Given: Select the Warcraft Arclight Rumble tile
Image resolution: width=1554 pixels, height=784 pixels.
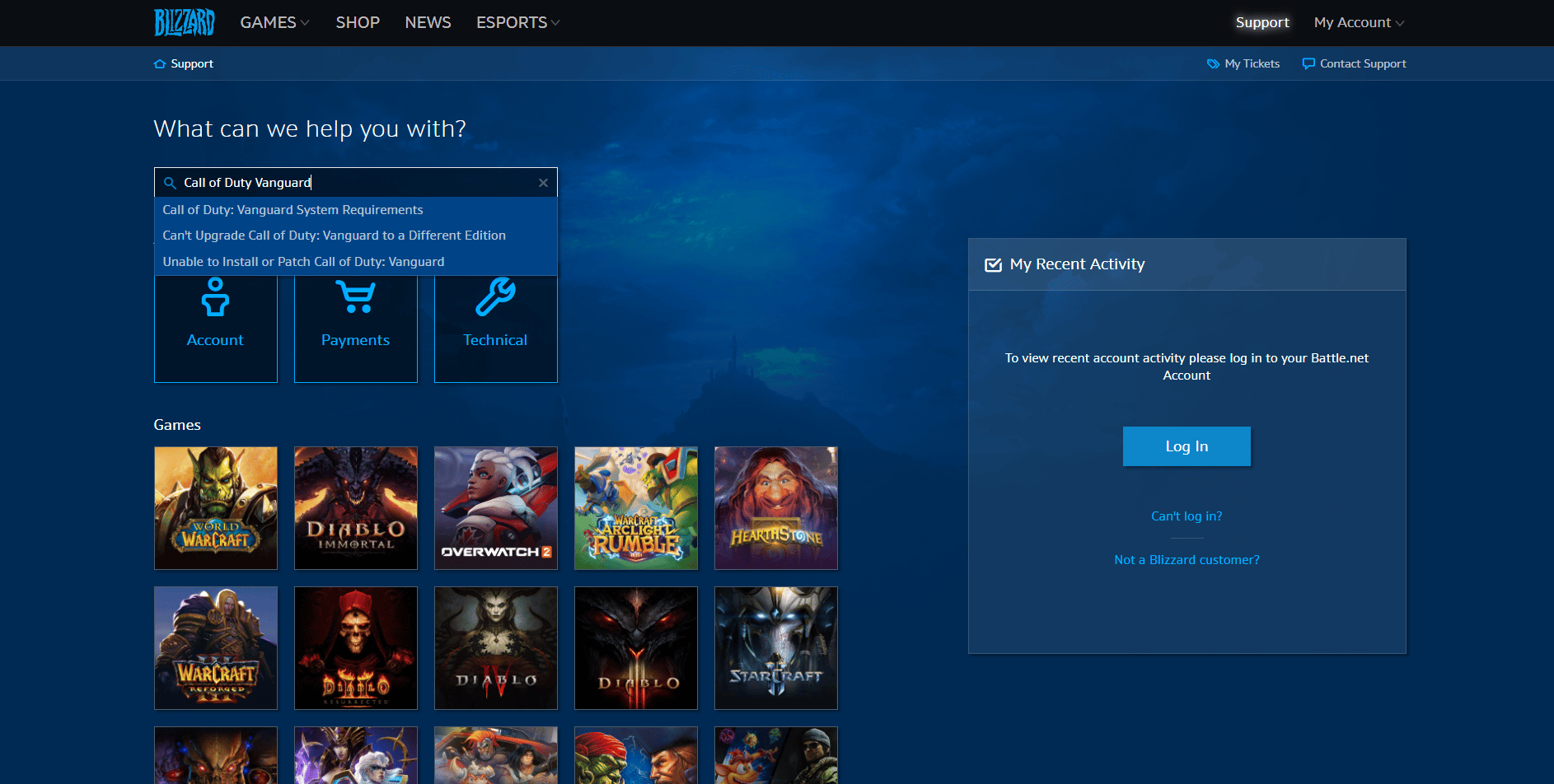Looking at the screenshot, I should [636, 508].
